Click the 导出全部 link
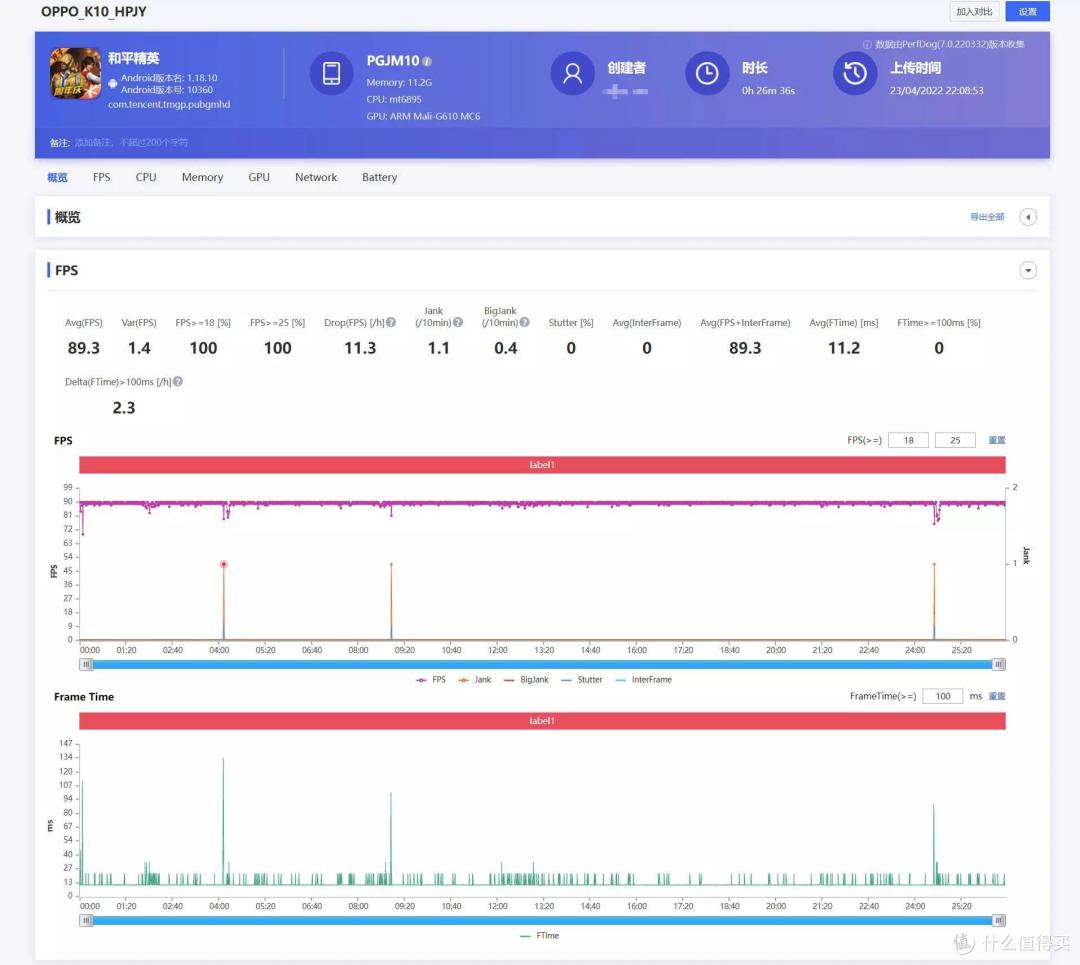1080x965 pixels. [x=987, y=217]
